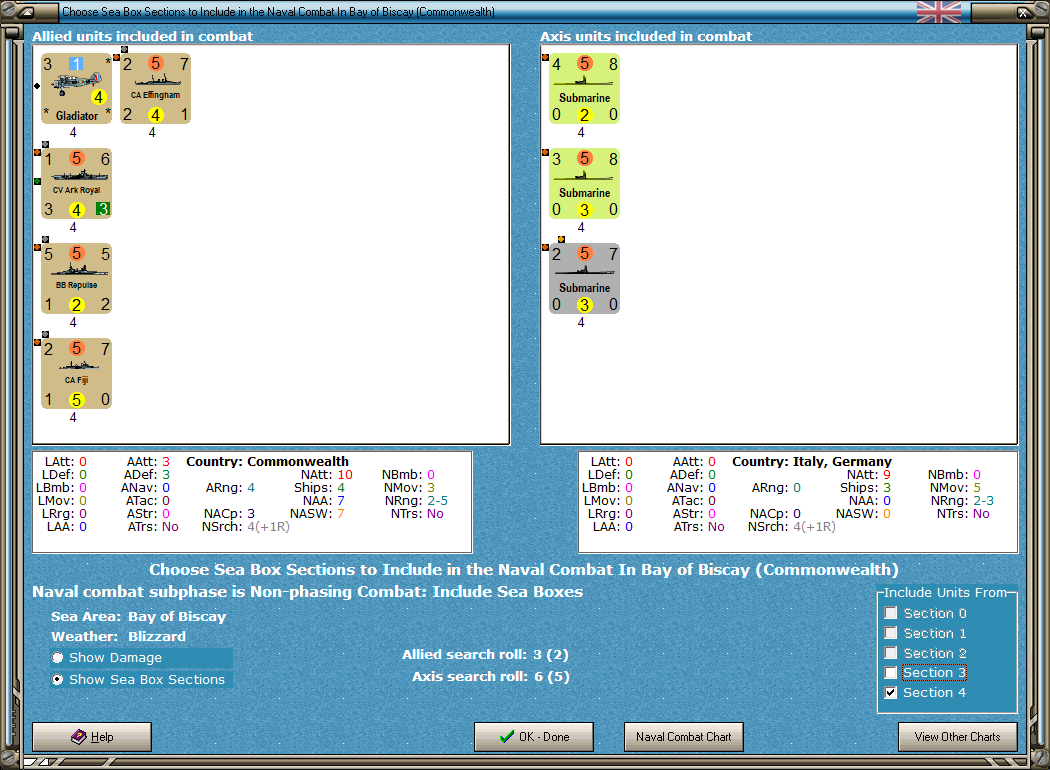Select the CA Effingham cruiser counter
Screen dimensions: 1050x770
155,88
